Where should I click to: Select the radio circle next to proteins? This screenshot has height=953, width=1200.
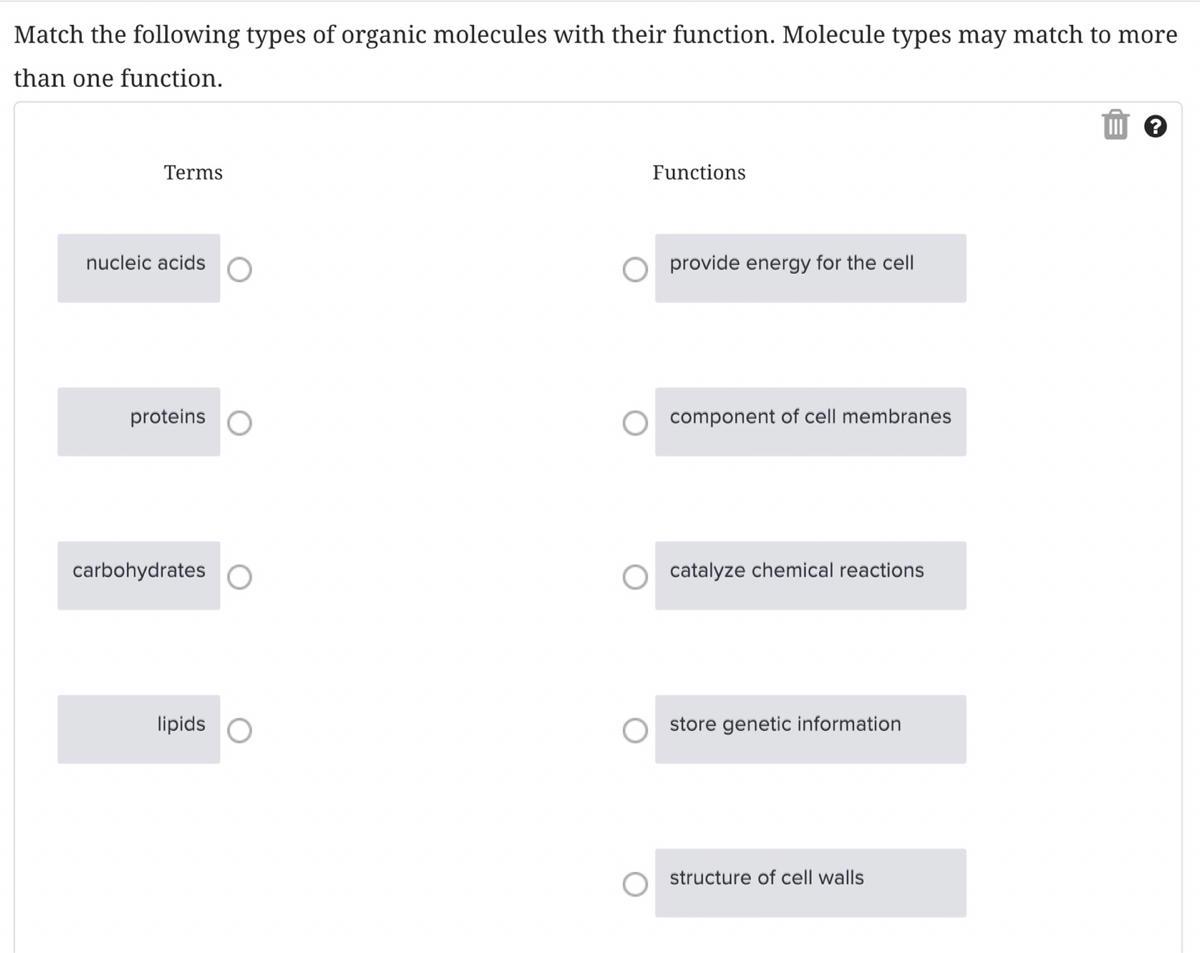[240, 424]
